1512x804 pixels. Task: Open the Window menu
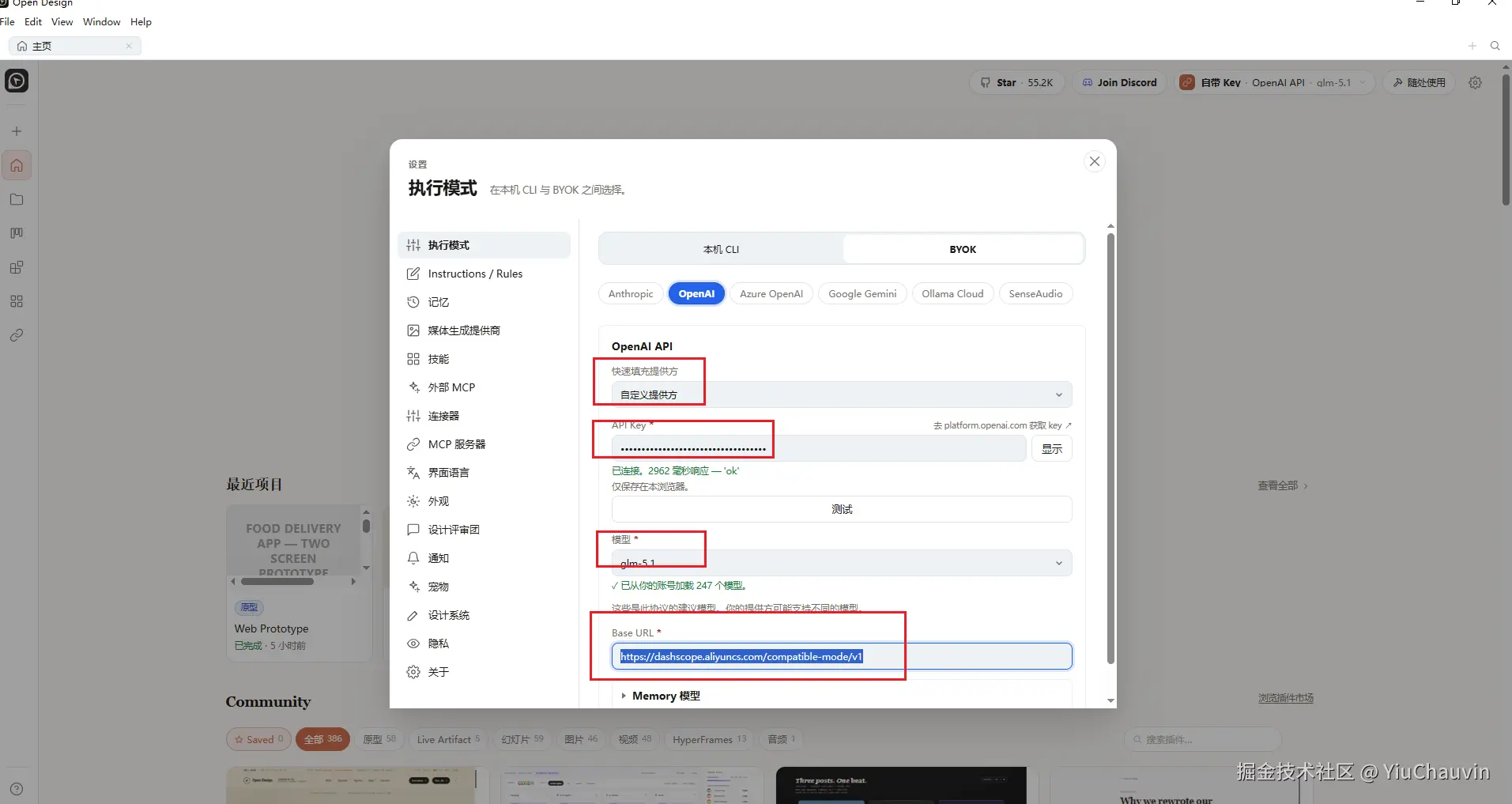(102, 21)
